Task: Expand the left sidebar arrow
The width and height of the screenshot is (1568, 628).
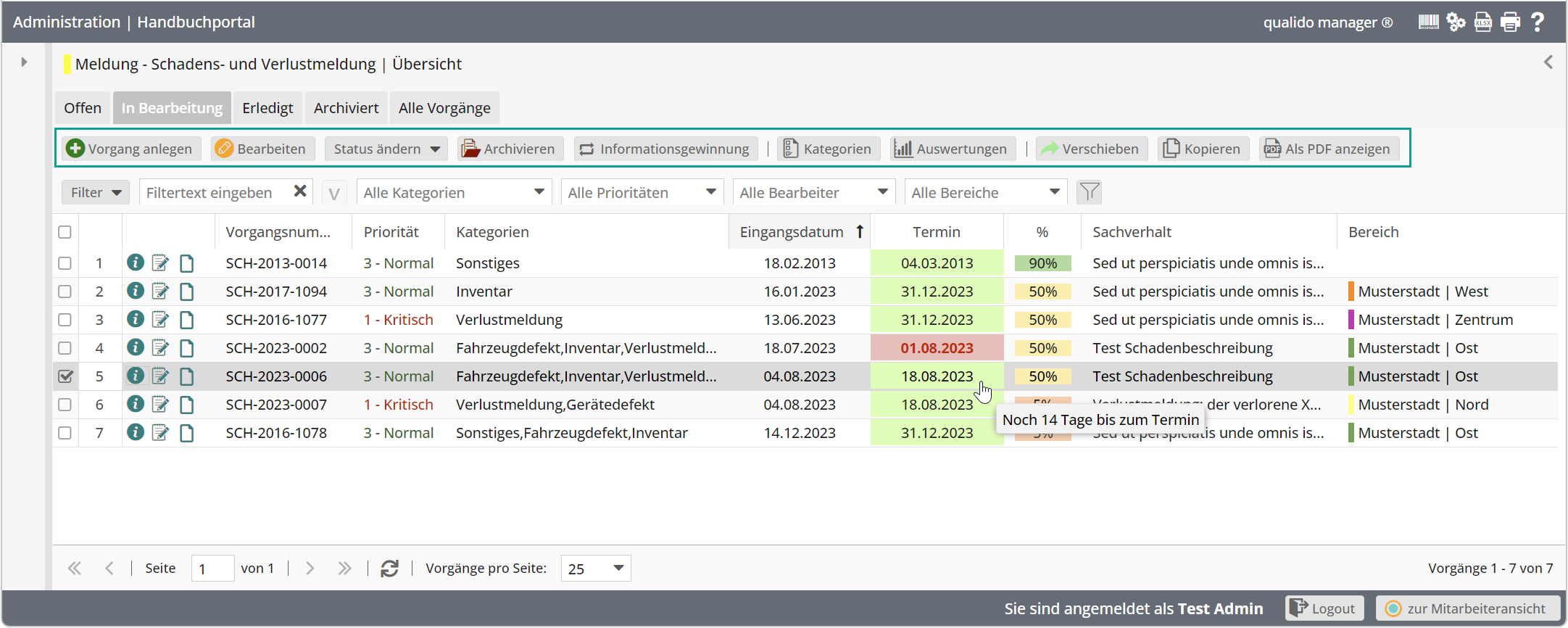Action: pyautogui.click(x=24, y=62)
